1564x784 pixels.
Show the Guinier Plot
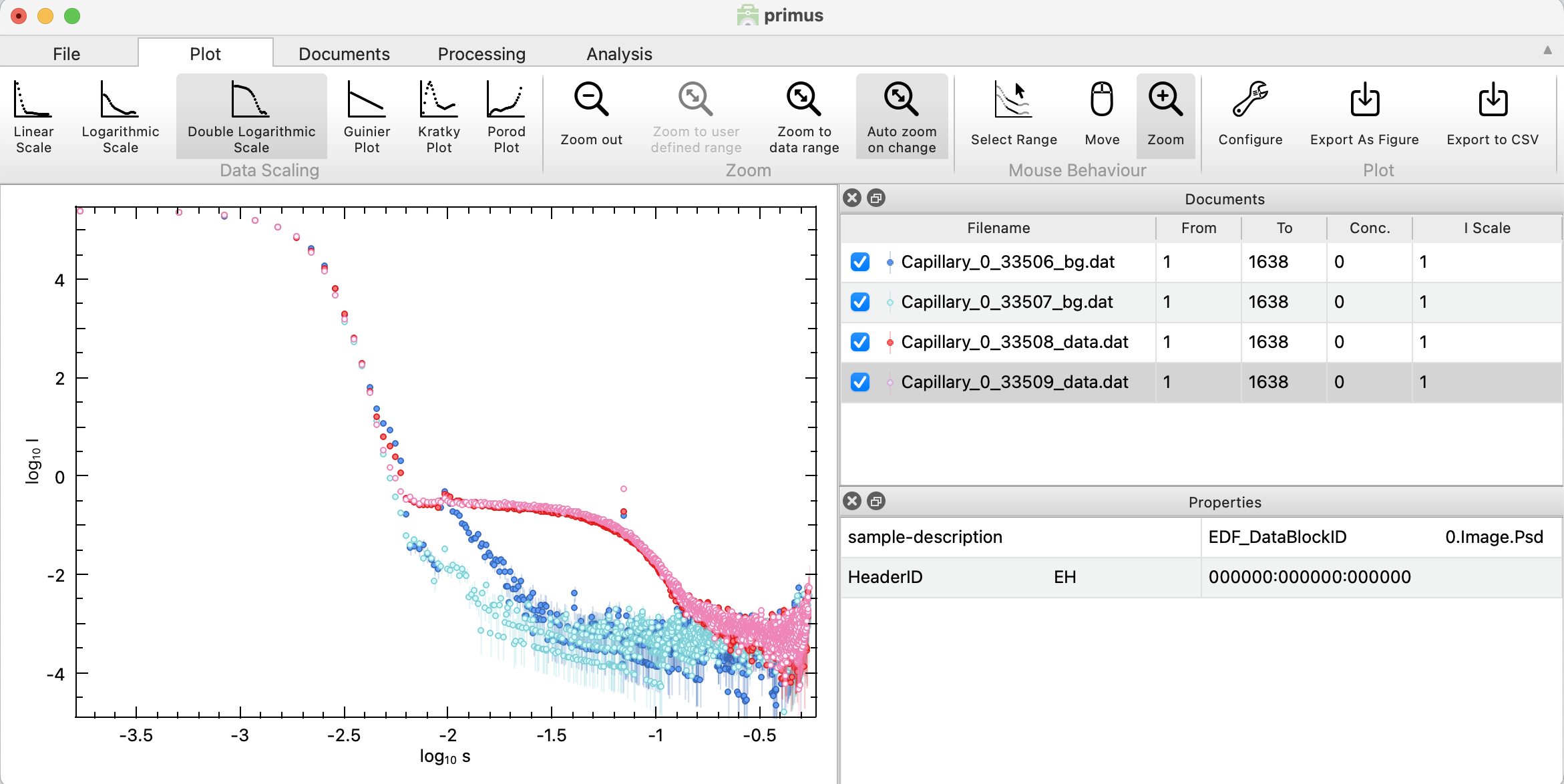coord(367,117)
